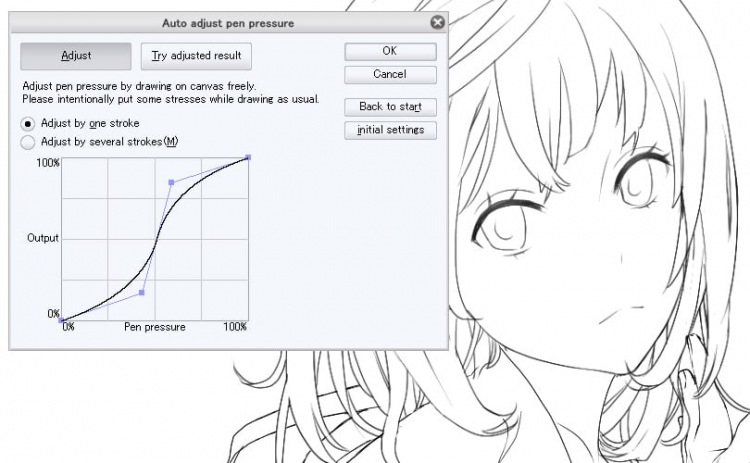Restore initial settings
Viewport: 750px width, 463px height.
tap(390, 130)
